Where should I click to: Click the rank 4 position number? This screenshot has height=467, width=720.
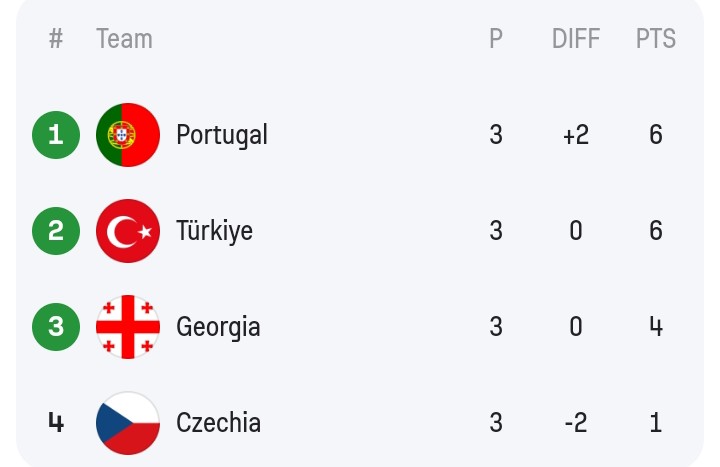point(56,422)
